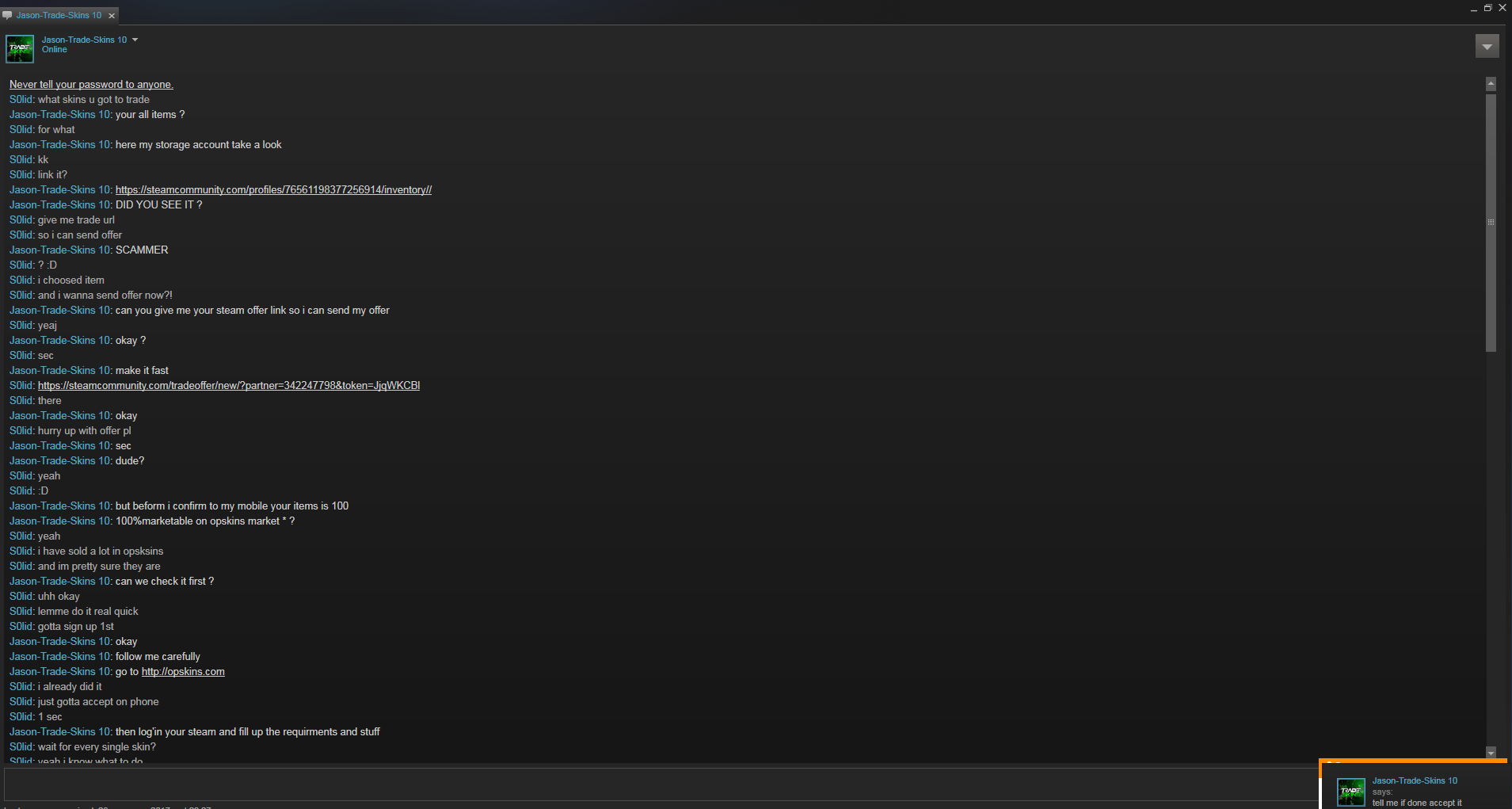1512x809 pixels.
Task: Restore down the chat window
Action: pos(1487,8)
